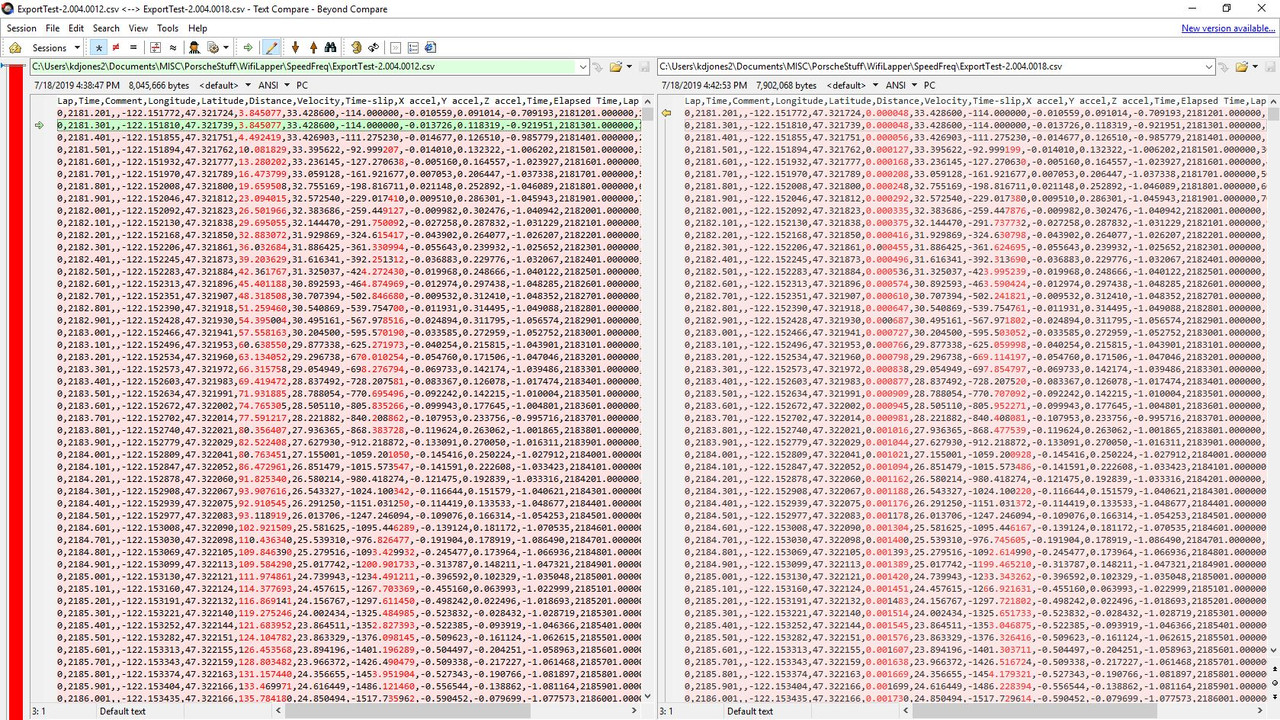Click right pane '7,902,068 bytes' text
Screen dimensions: 1280x720
[786, 86]
